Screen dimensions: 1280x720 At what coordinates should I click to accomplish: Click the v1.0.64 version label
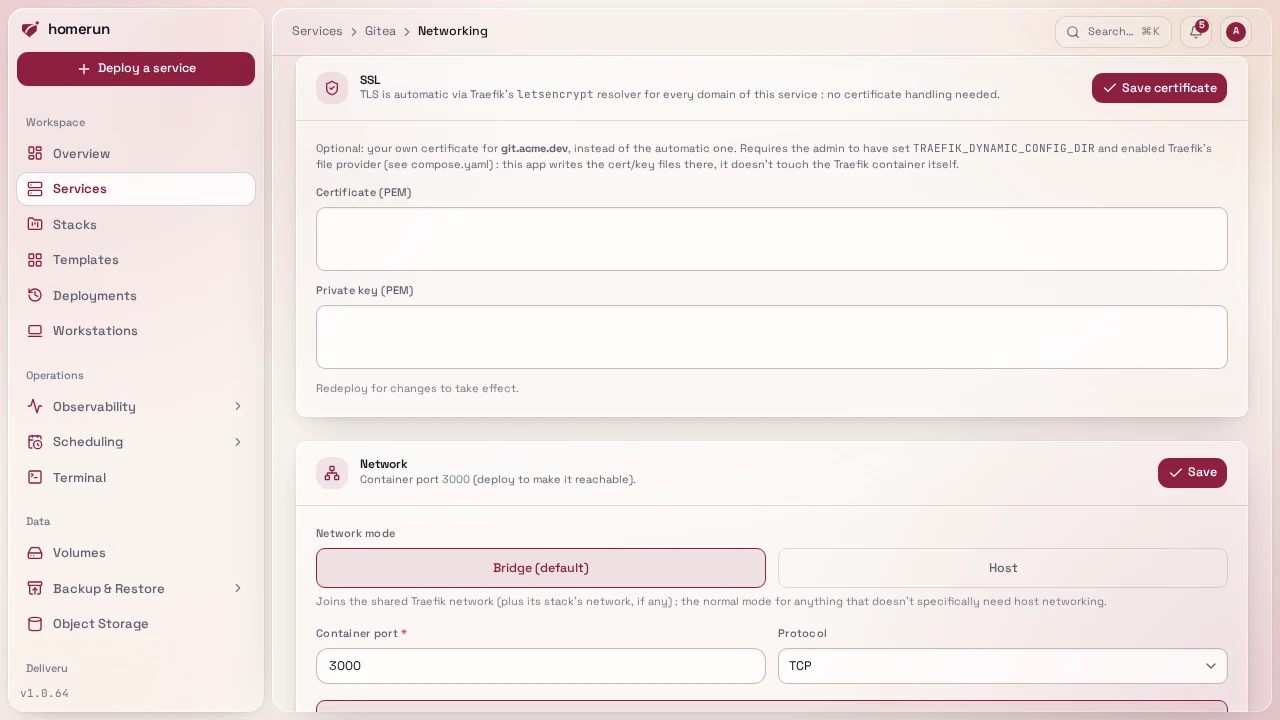tap(45, 694)
